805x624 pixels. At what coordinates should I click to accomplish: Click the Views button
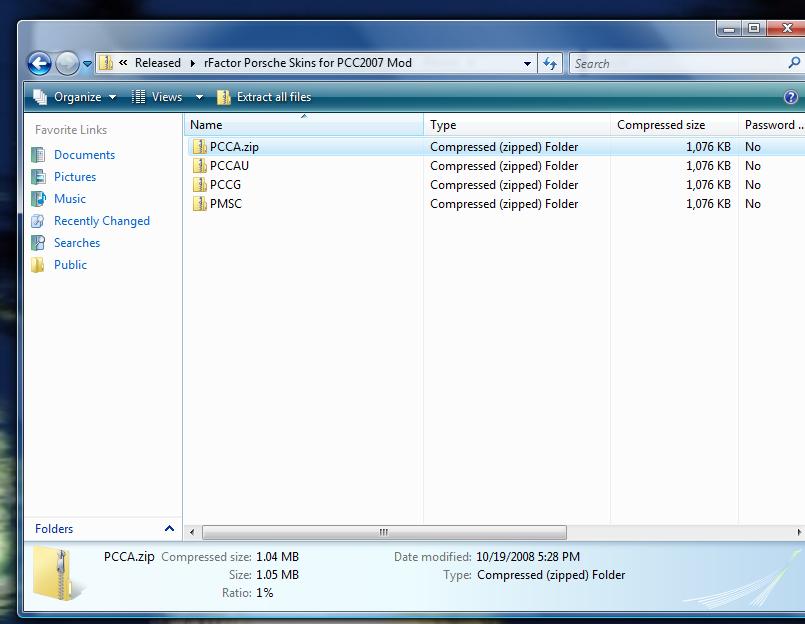click(157, 97)
